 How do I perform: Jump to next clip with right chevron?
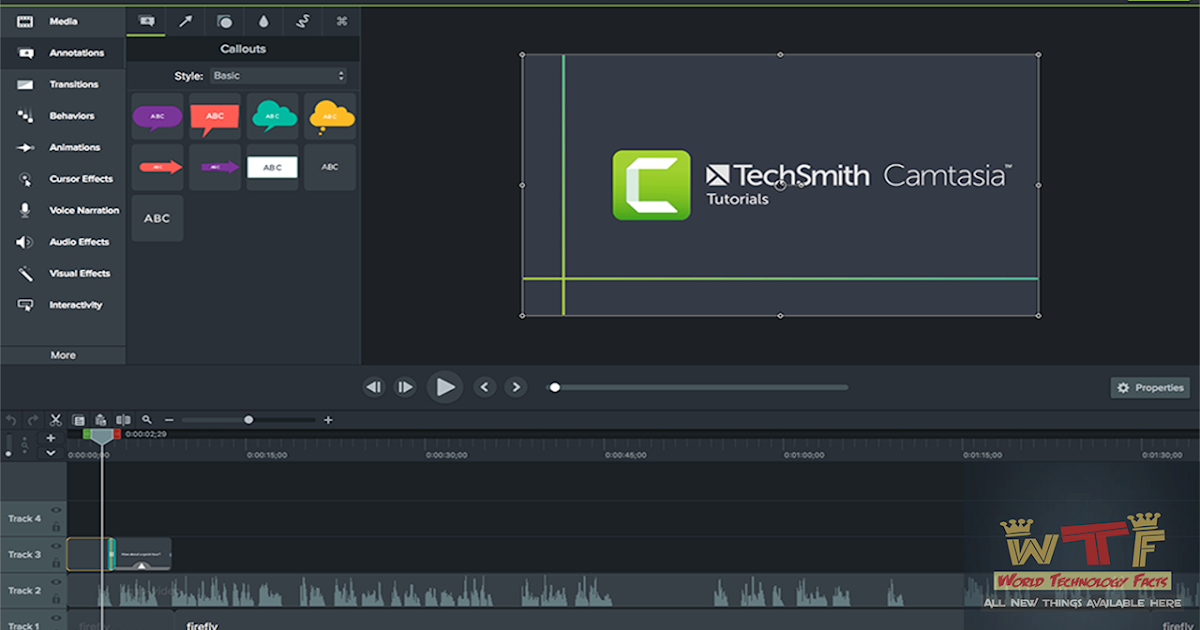(x=516, y=387)
